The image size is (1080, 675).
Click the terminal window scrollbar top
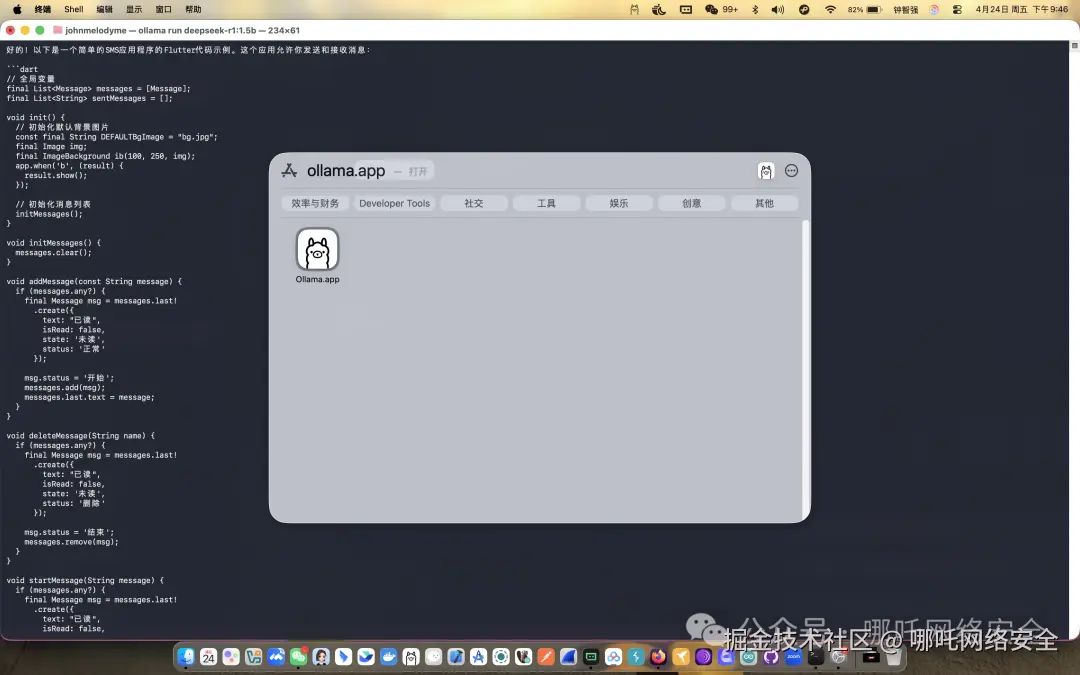point(1074,45)
